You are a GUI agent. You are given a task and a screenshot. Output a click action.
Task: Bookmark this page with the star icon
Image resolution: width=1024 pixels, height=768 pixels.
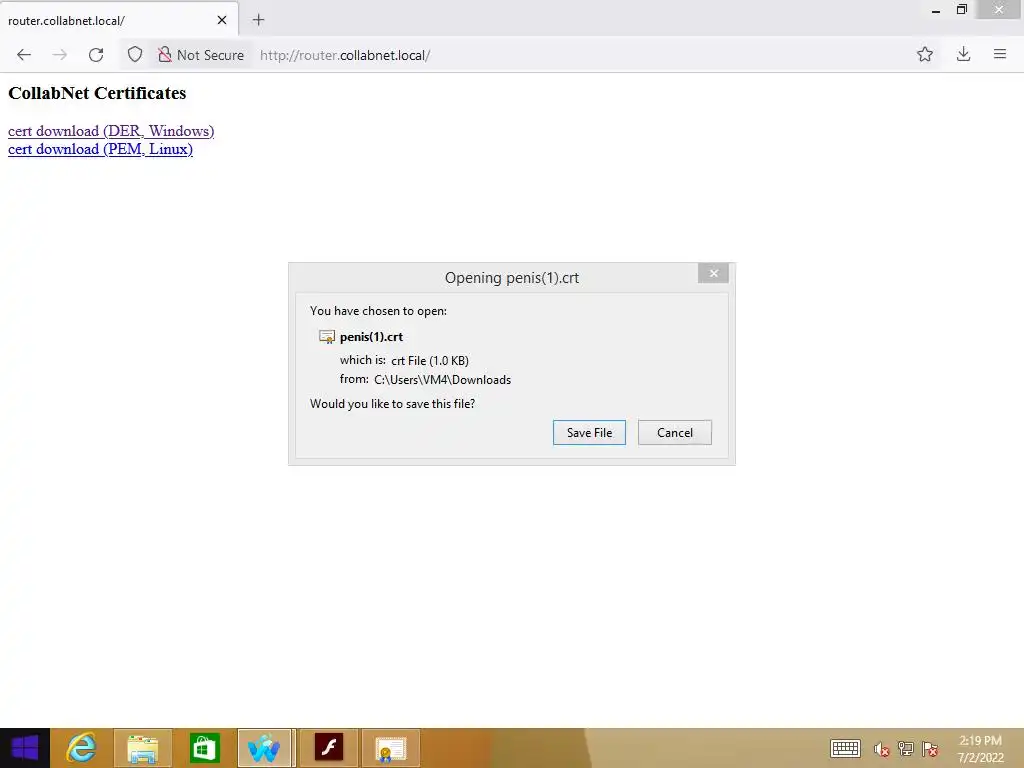pos(925,54)
